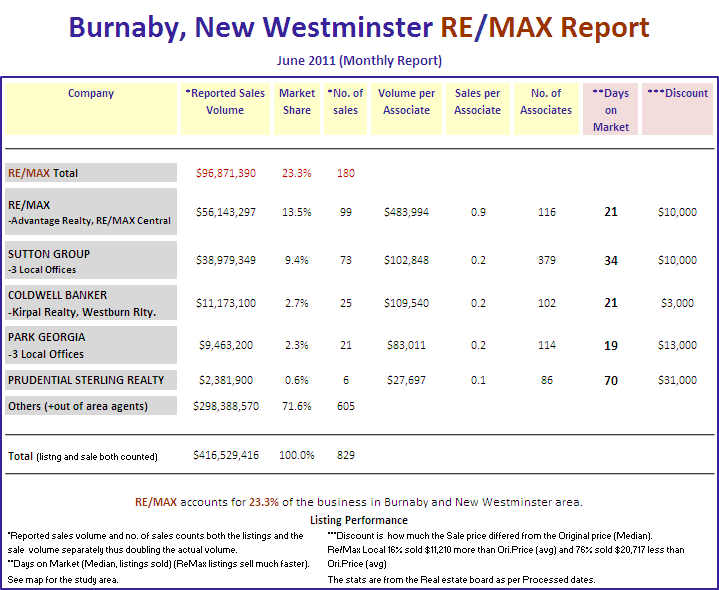Image resolution: width=719 pixels, height=590 pixels.
Task: Click the $96,871,390 sales volume value
Action: click(x=226, y=173)
